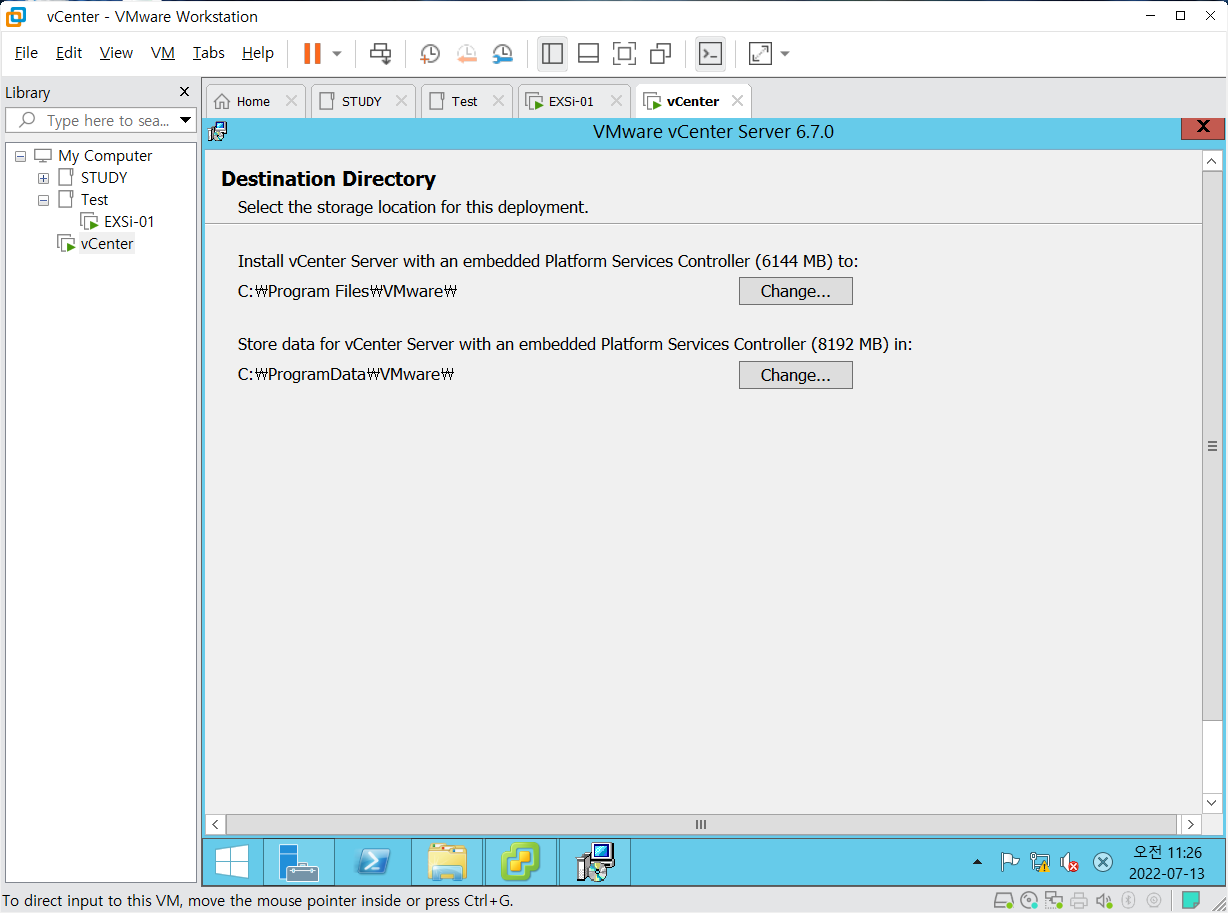Click the guest clock showing 11:26
This screenshot has height=913, width=1228.
click(1167, 862)
